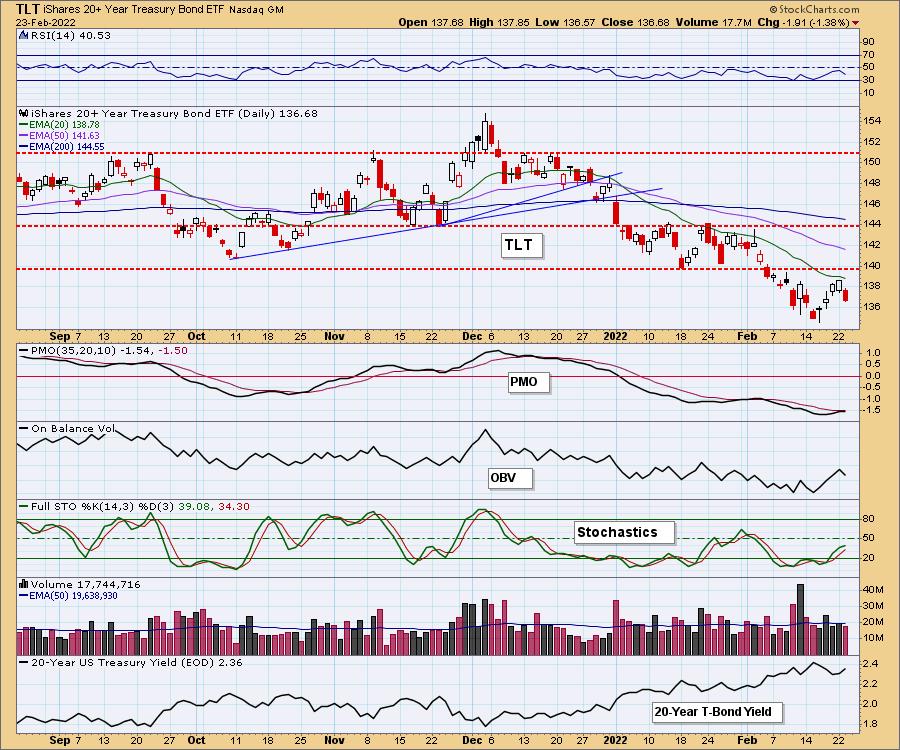Image resolution: width=900 pixels, height=750 pixels.
Task: Click the candlestick icon before the iShares Daily legend
Action: pyautogui.click(x=24, y=114)
